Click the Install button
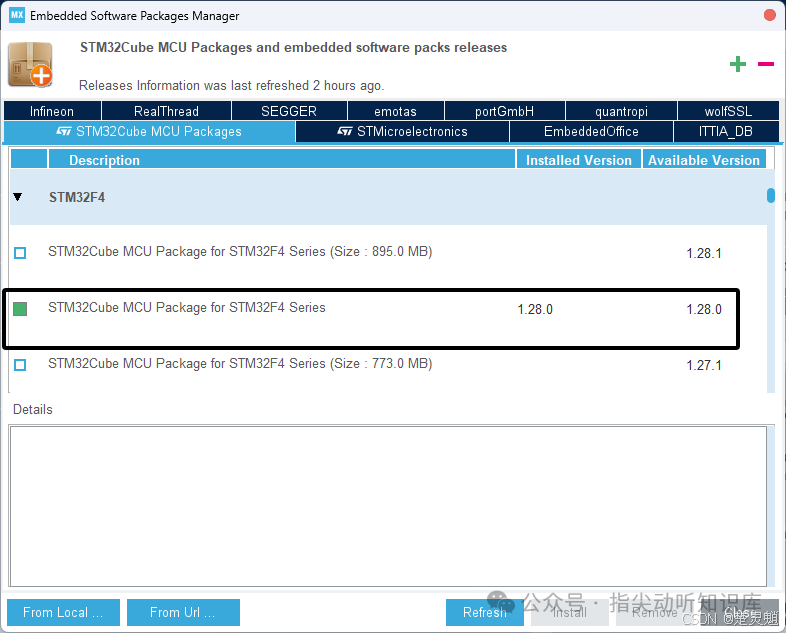Image resolution: width=786 pixels, height=633 pixels. click(x=570, y=612)
